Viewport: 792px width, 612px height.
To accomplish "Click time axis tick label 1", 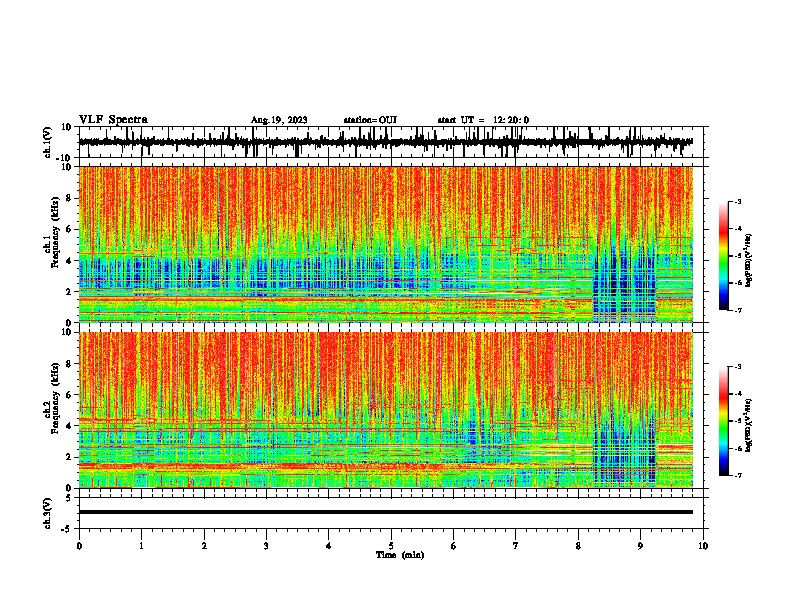I will tap(141, 546).
